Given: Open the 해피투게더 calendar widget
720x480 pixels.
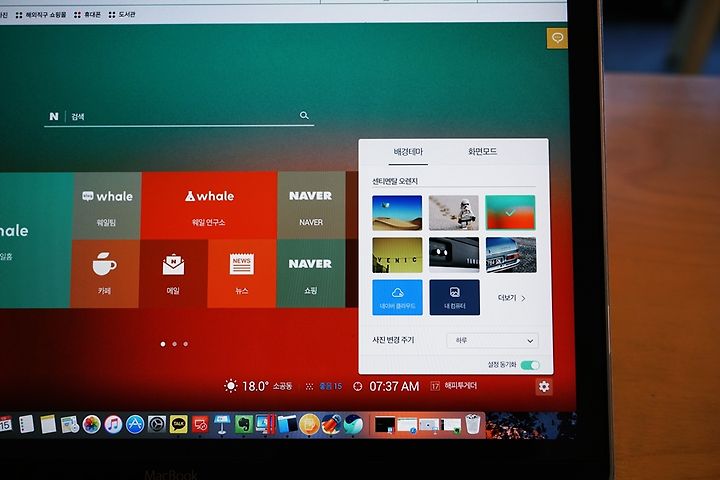Looking at the screenshot, I should pos(454,386).
